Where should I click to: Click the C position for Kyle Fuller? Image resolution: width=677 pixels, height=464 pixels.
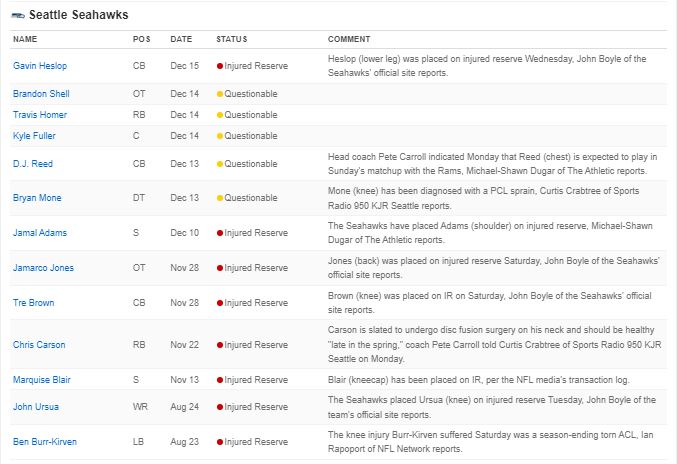(136, 136)
